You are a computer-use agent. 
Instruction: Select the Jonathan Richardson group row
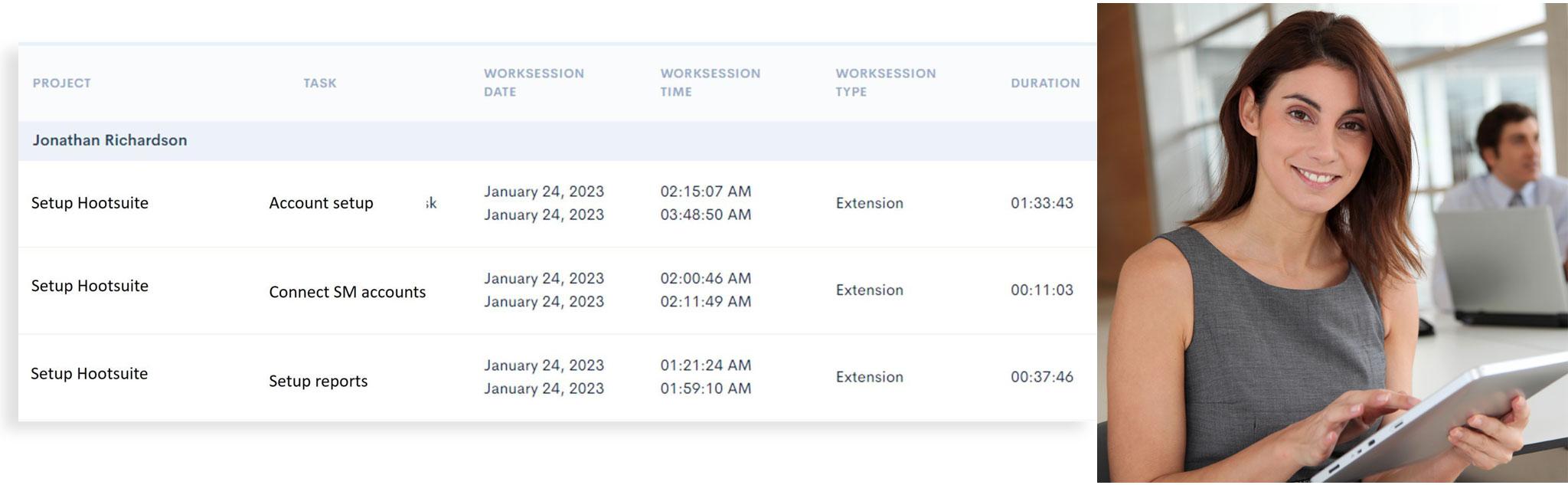[x=109, y=140]
